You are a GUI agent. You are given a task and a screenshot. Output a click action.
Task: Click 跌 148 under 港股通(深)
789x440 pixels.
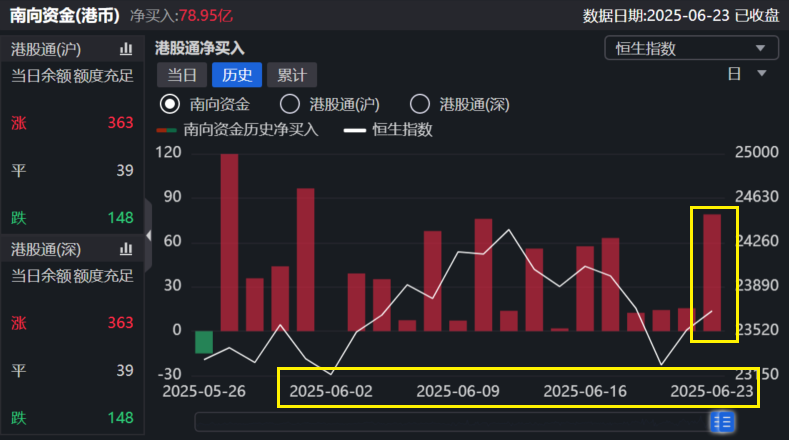click(x=72, y=417)
